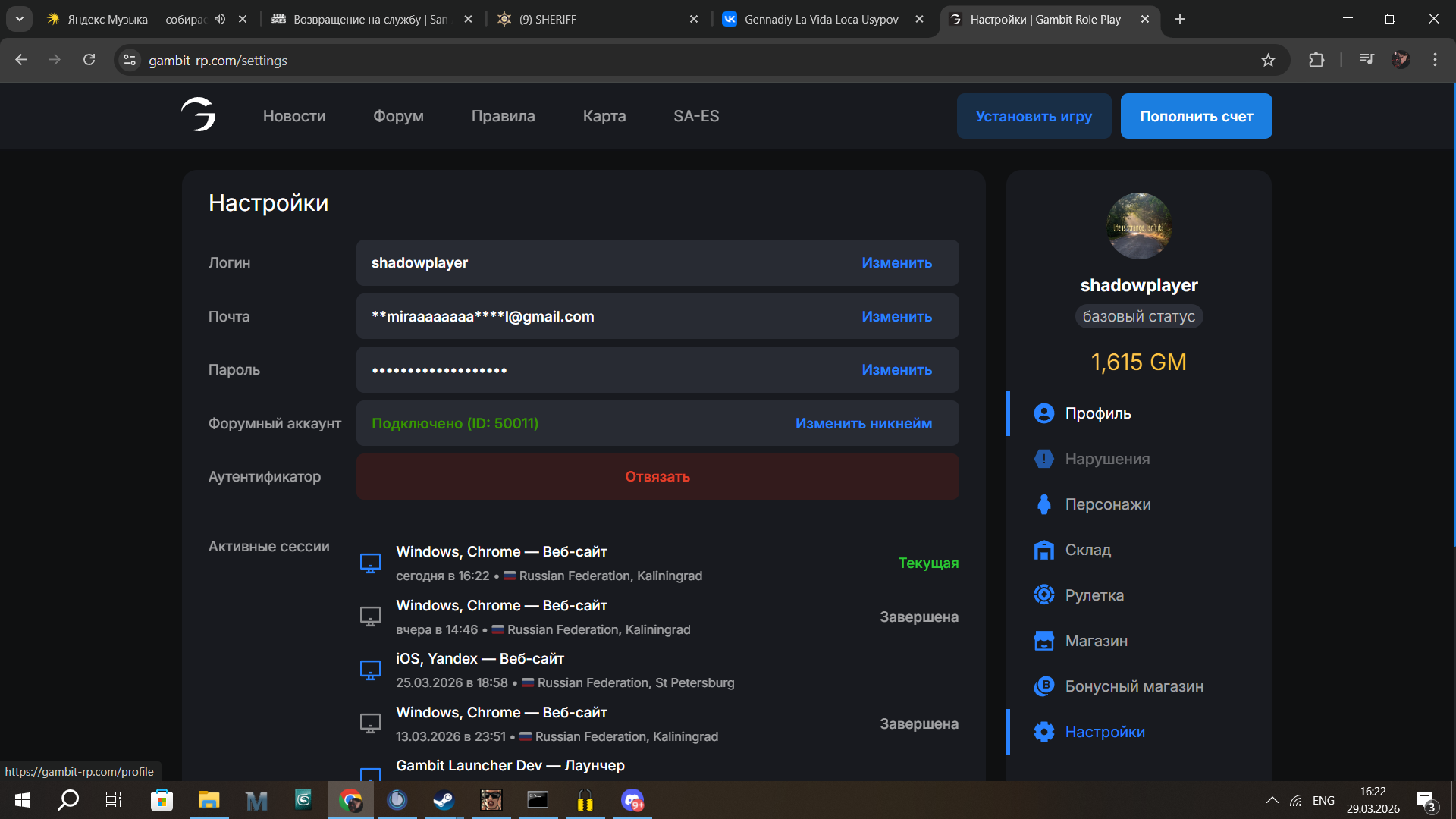
Task: Click Изменить next to Логин
Action: (896, 263)
